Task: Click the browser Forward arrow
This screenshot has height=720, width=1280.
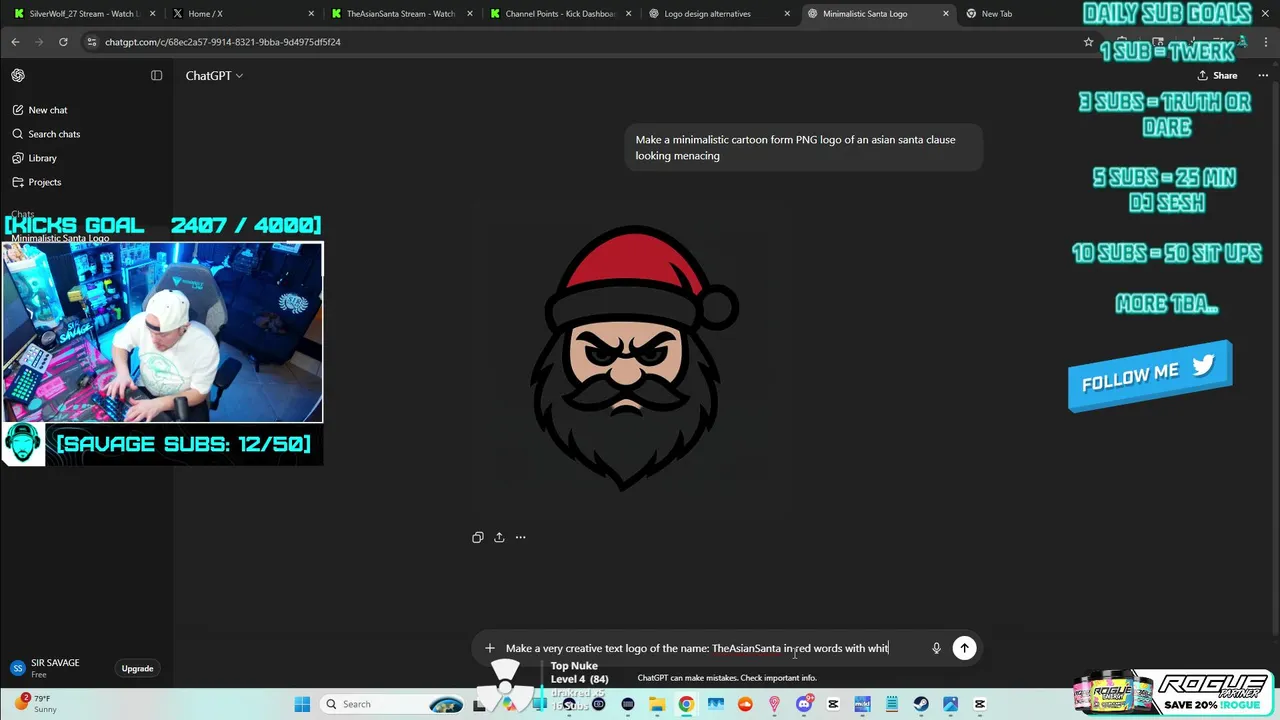Action: coord(39,42)
